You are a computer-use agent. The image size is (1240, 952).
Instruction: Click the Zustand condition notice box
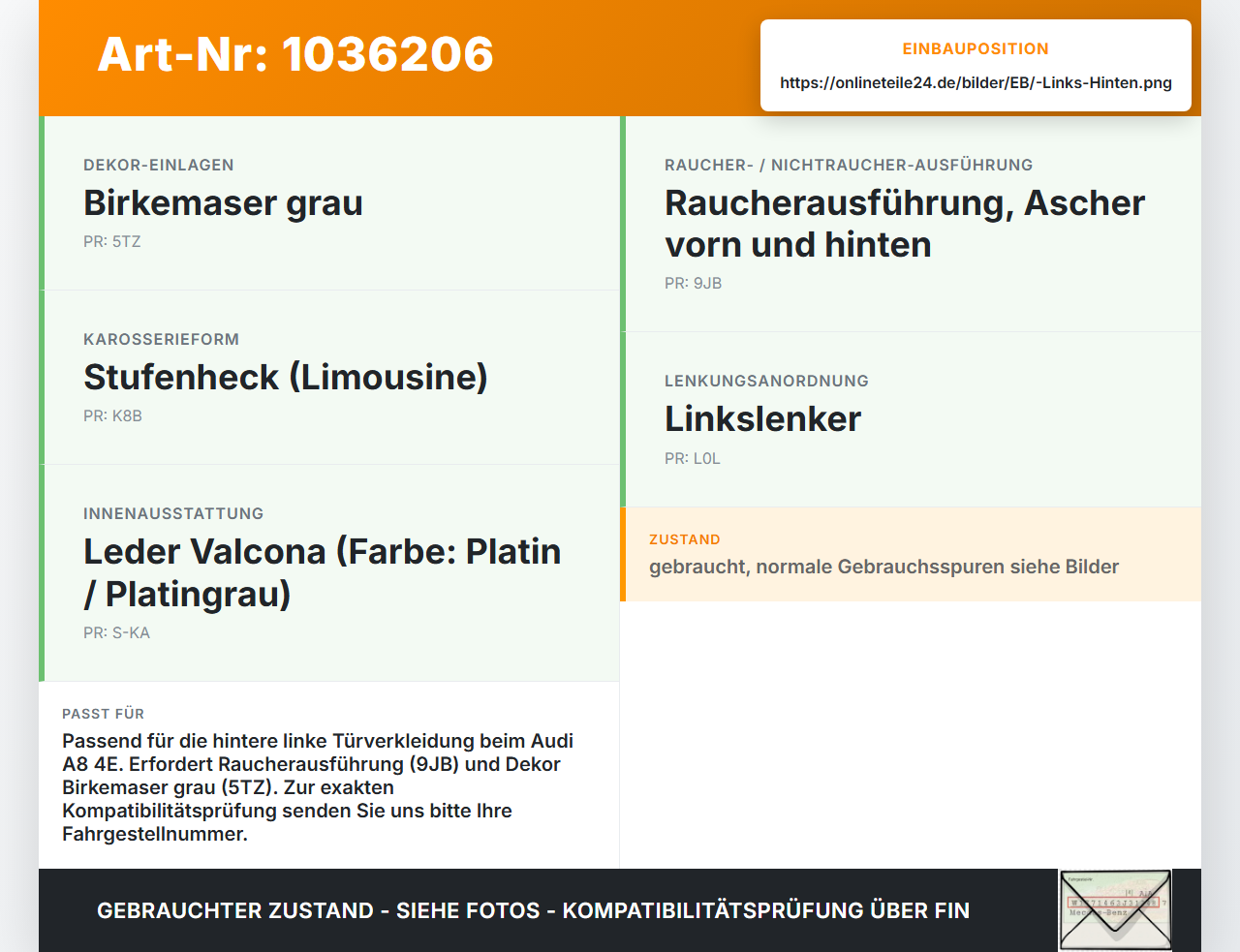pyautogui.click(x=911, y=554)
